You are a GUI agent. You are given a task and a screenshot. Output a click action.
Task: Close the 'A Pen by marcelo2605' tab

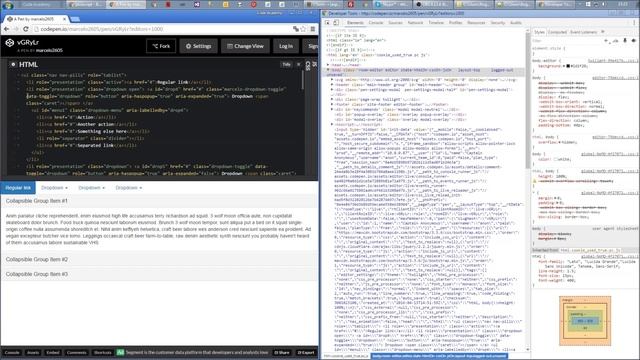(x=64, y=19)
